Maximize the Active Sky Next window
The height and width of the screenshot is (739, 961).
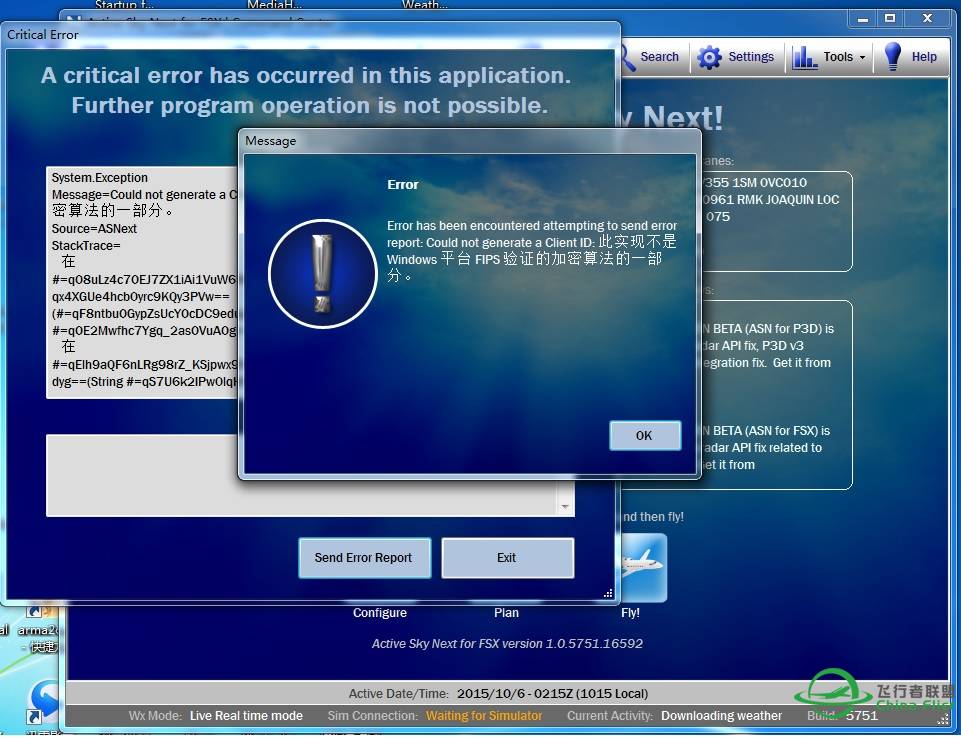[889, 17]
